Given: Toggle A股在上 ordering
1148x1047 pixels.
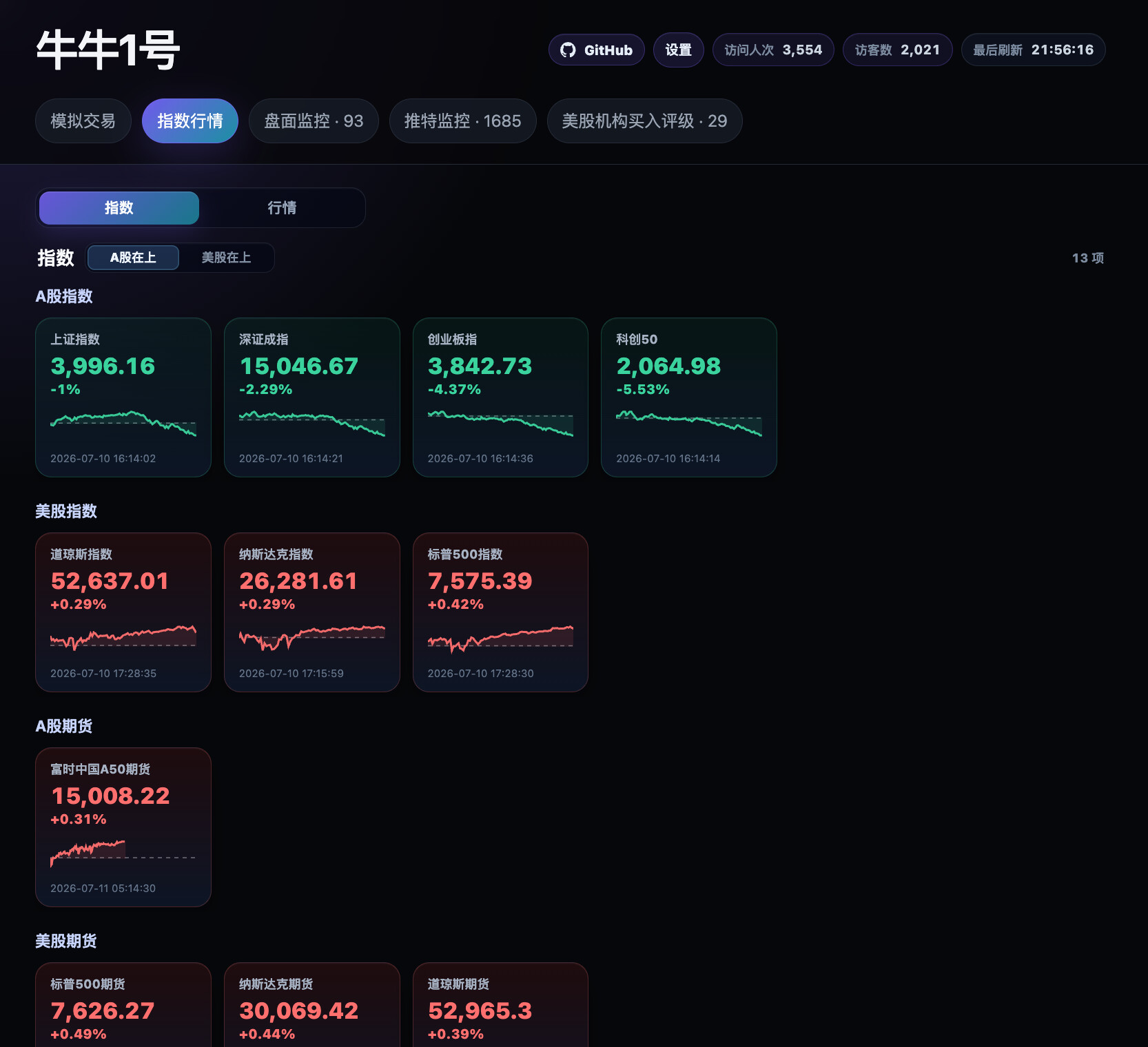Looking at the screenshot, I should click(x=133, y=258).
